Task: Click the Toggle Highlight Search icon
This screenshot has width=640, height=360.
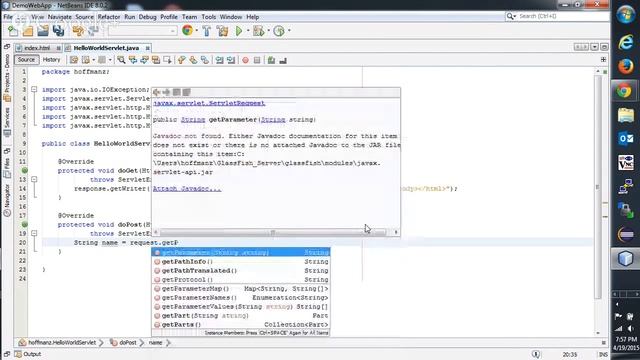Action: [156, 60]
